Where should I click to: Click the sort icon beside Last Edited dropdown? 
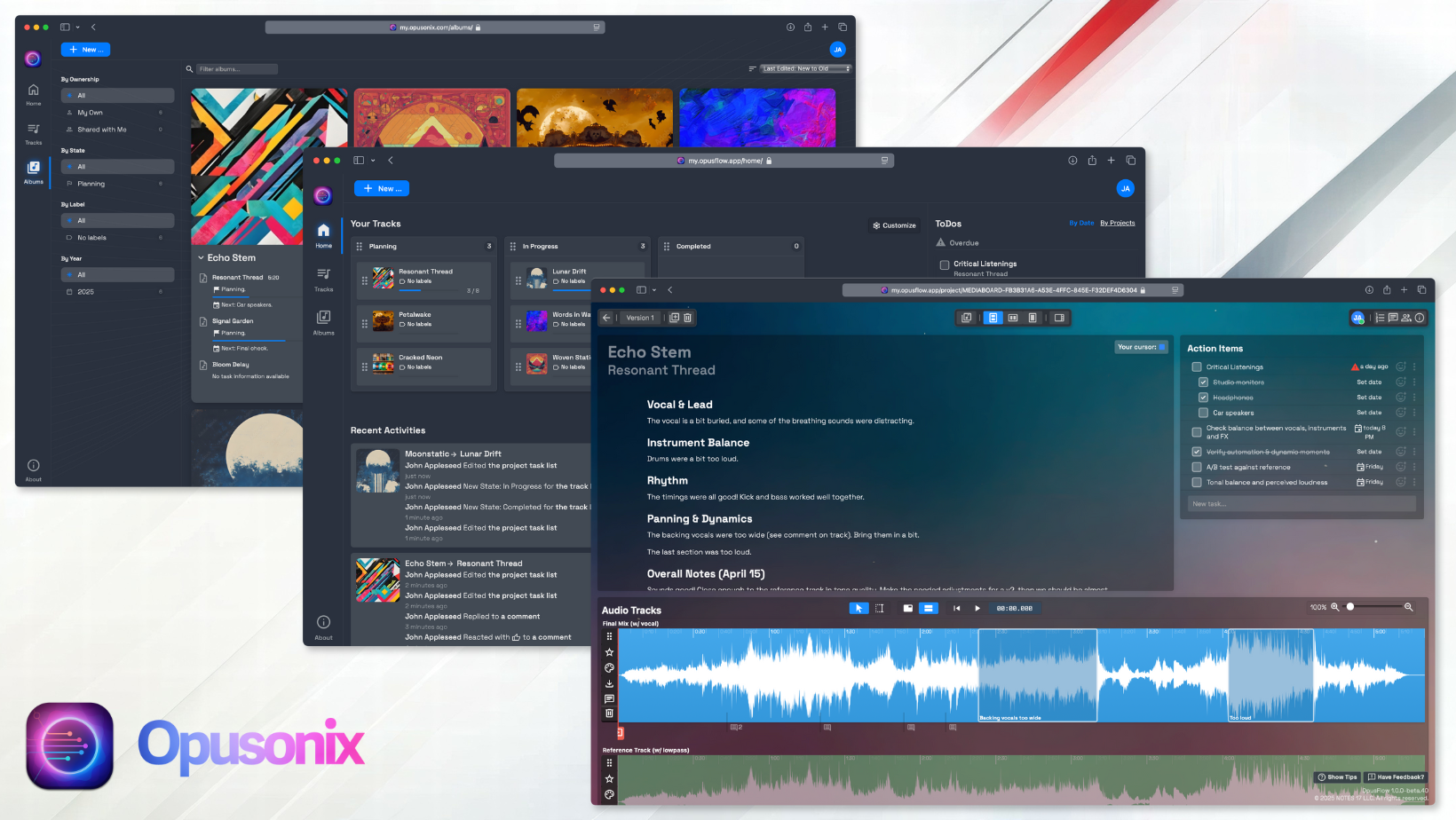point(752,68)
